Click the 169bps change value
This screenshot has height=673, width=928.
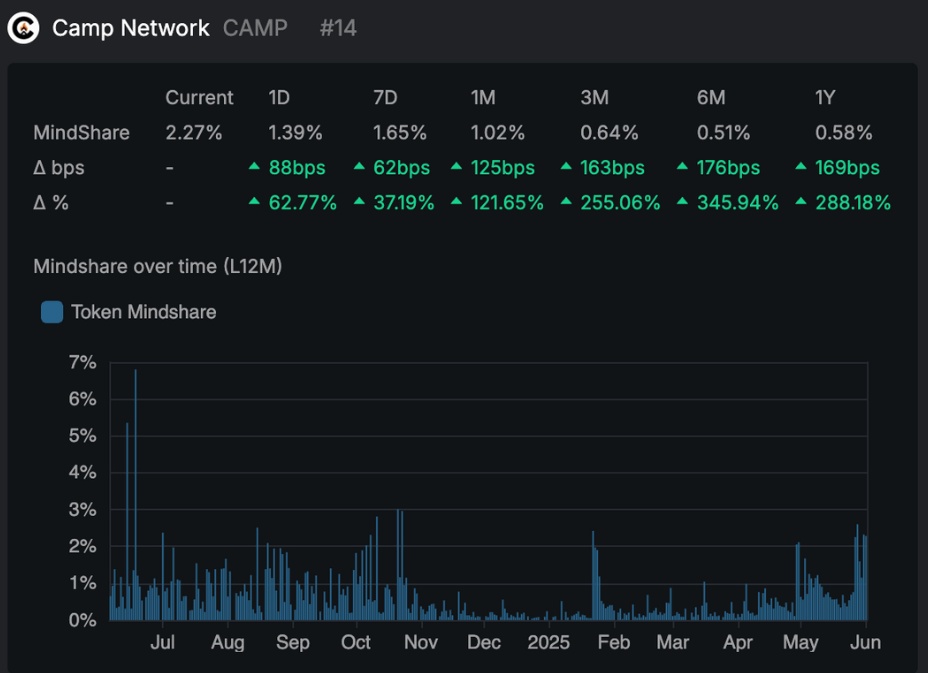pos(847,168)
